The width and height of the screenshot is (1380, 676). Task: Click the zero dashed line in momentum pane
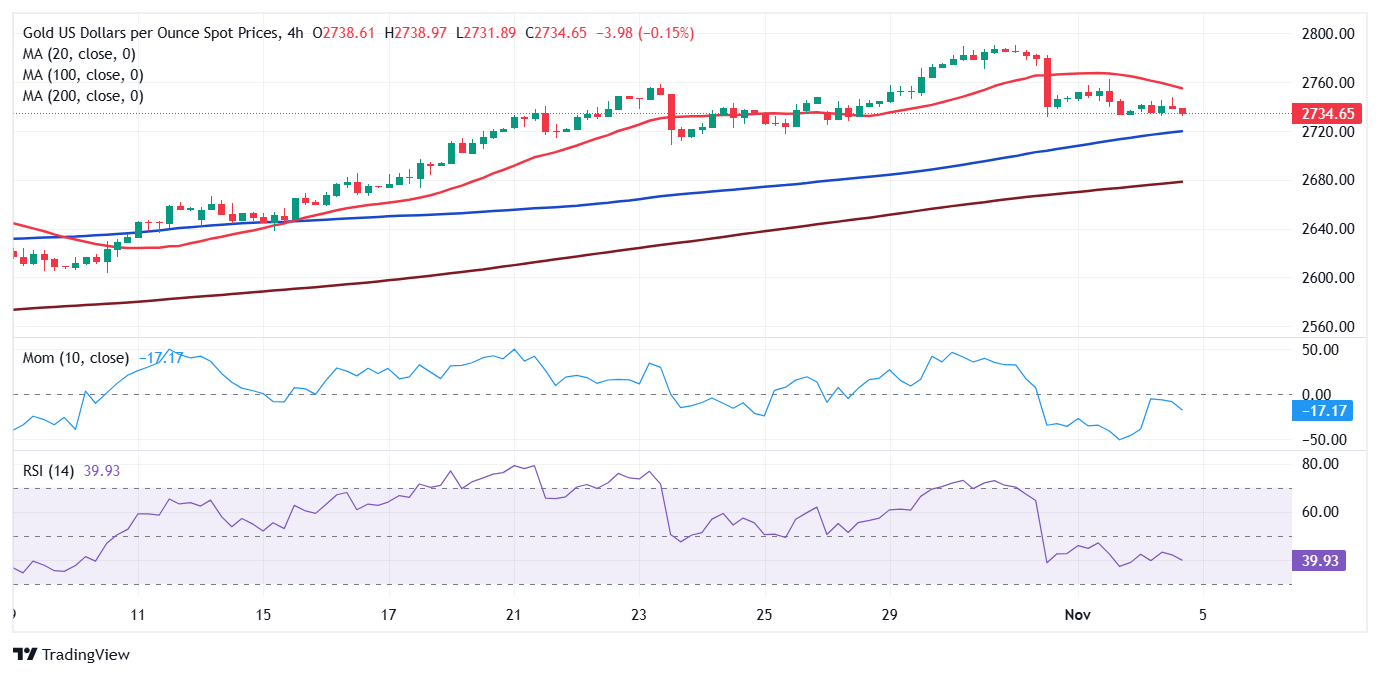point(500,393)
